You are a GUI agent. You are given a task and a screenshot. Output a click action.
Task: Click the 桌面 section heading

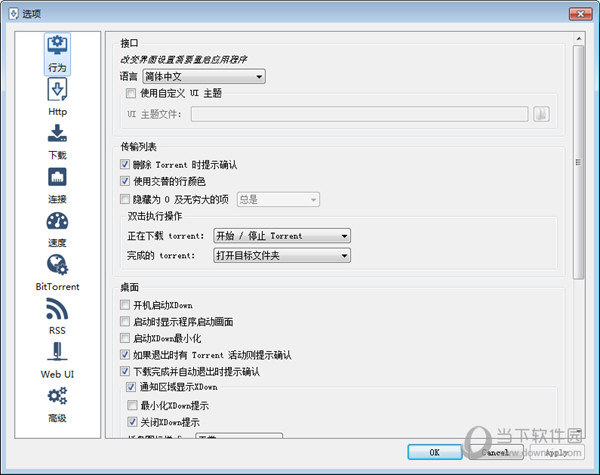(x=129, y=287)
